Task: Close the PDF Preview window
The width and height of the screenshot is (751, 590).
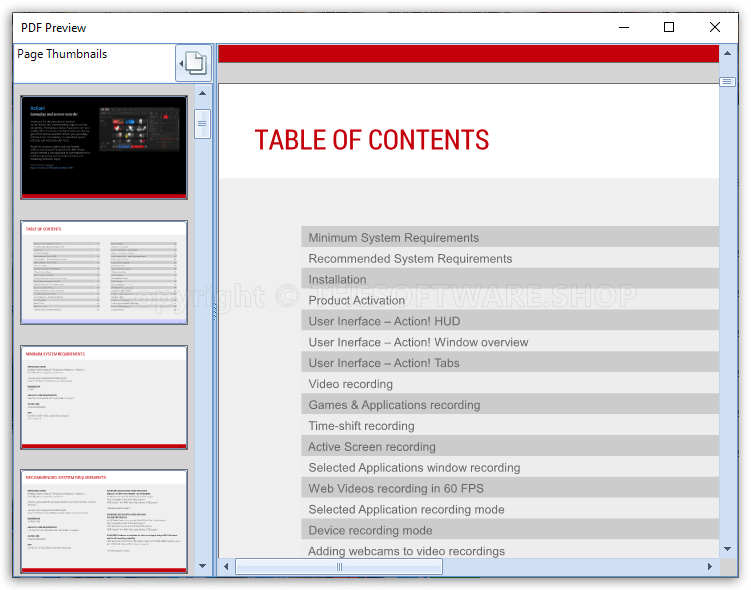Action: pyautogui.click(x=715, y=27)
